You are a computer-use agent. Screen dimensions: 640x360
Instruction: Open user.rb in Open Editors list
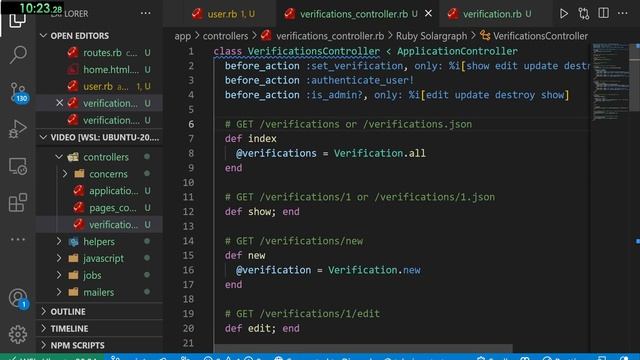click(100, 87)
